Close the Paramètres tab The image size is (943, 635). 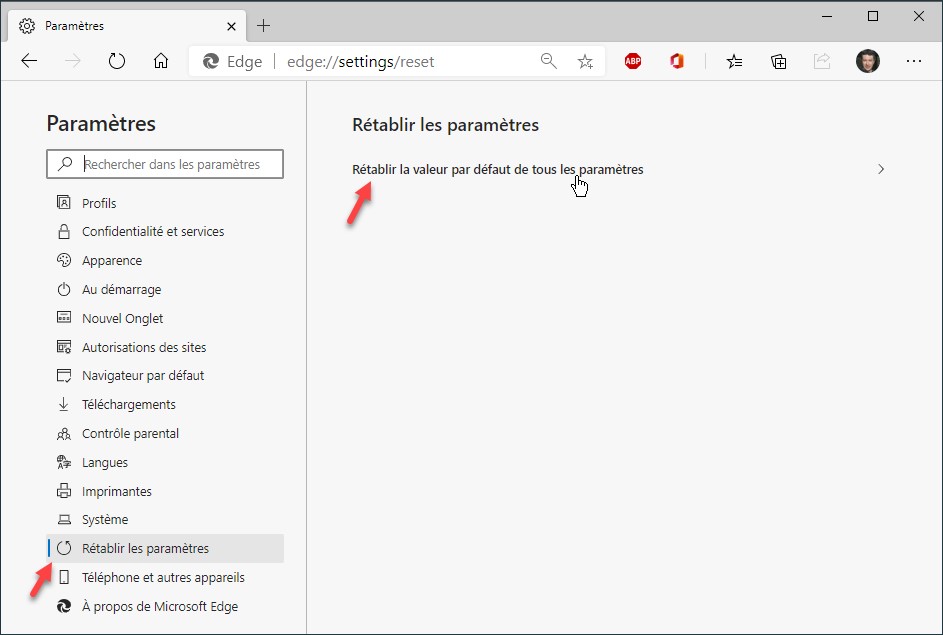click(231, 26)
